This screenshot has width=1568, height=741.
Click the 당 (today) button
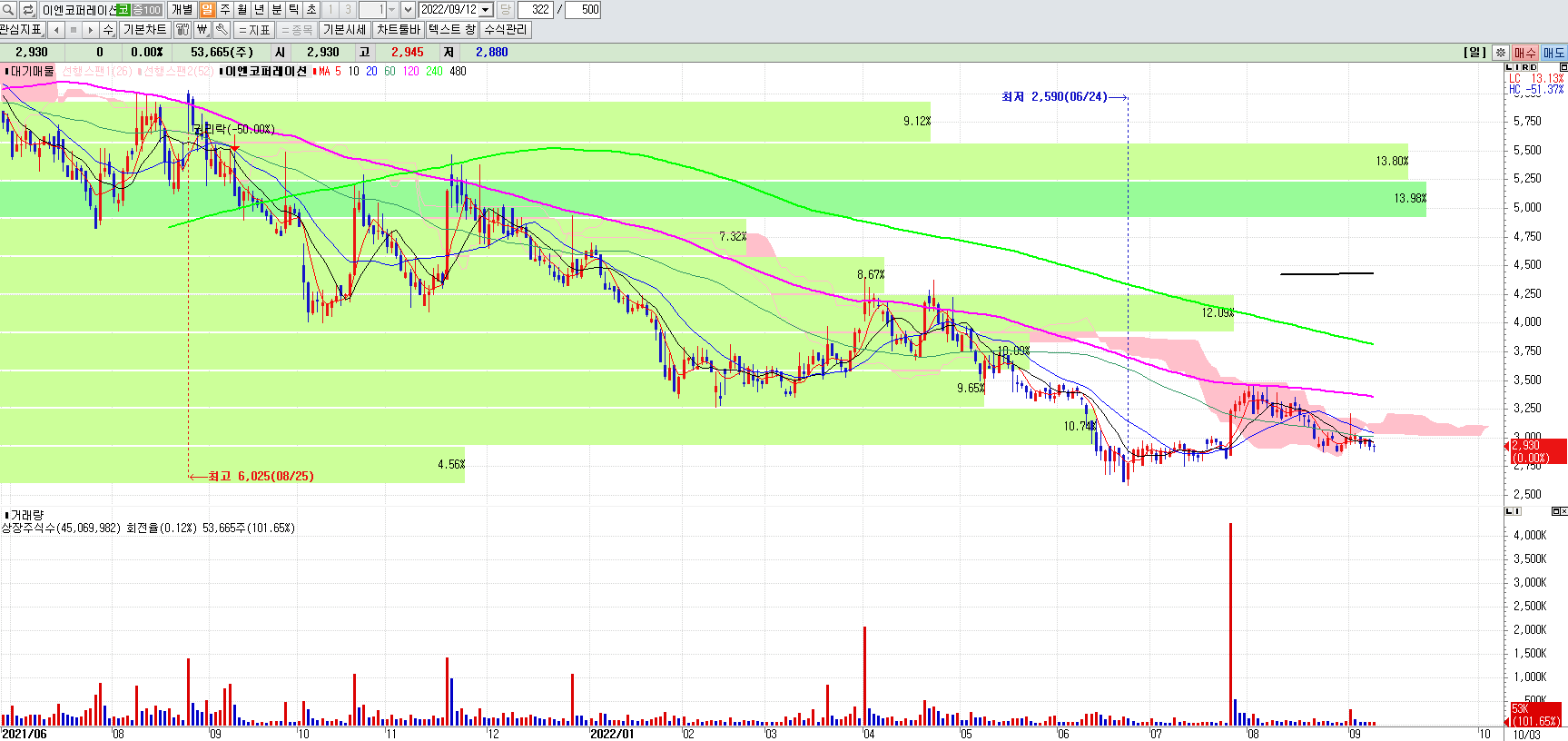point(505,9)
